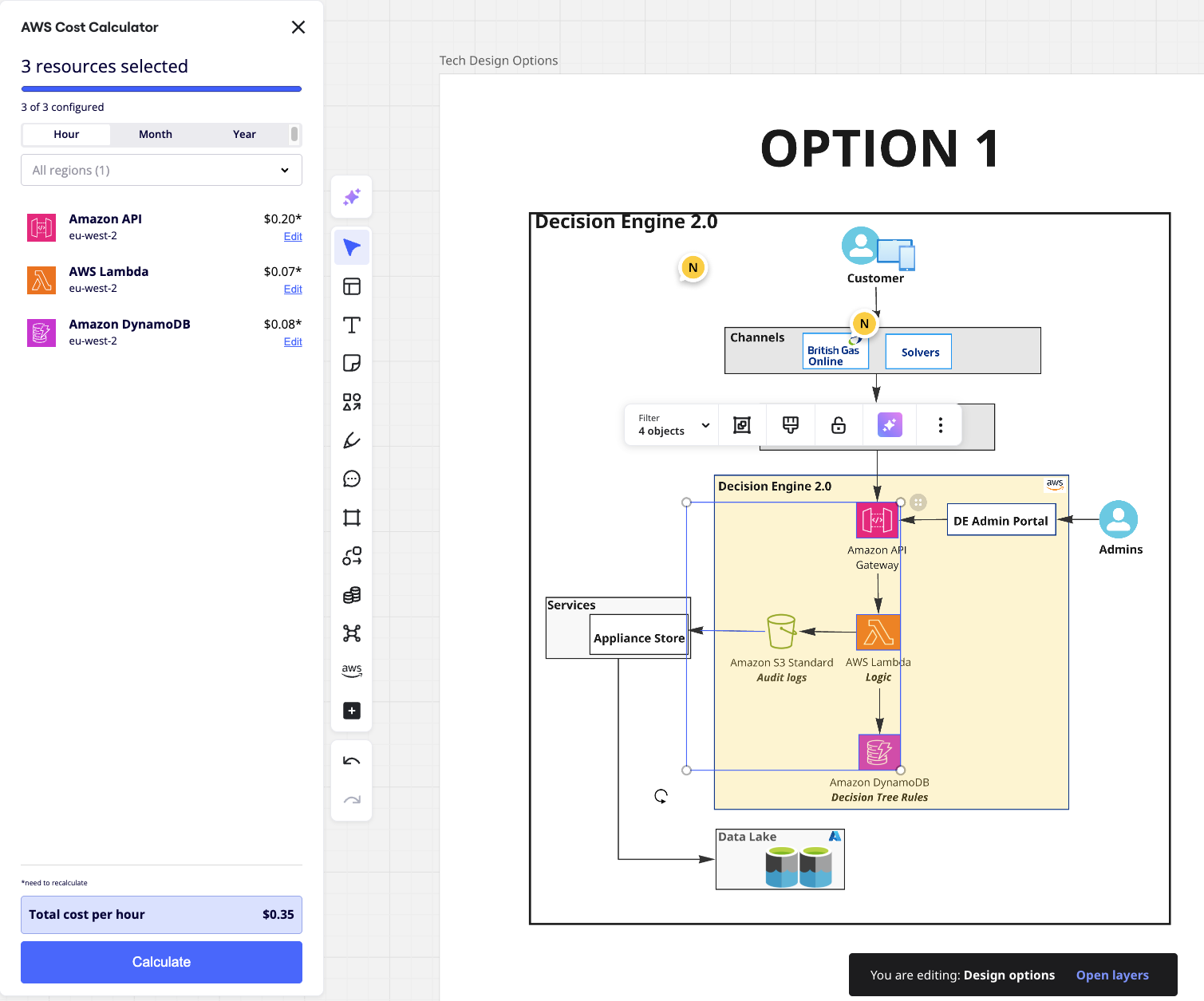Open the Filter 4 objects dropdown
Image resolution: width=1204 pixels, height=1001 pixels.
tap(672, 425)
